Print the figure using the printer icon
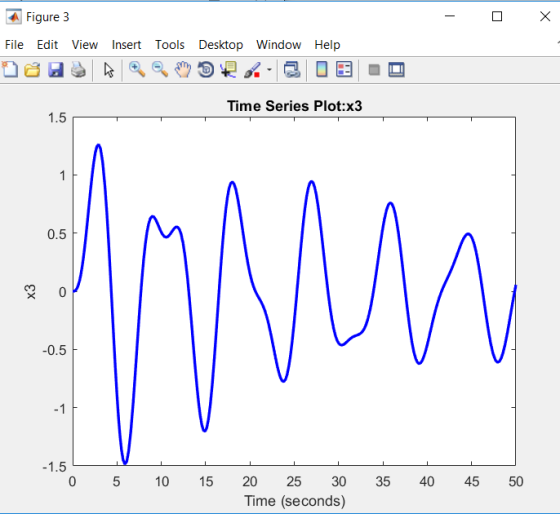Viewport: 560px width, 514px height. (78, 70)
